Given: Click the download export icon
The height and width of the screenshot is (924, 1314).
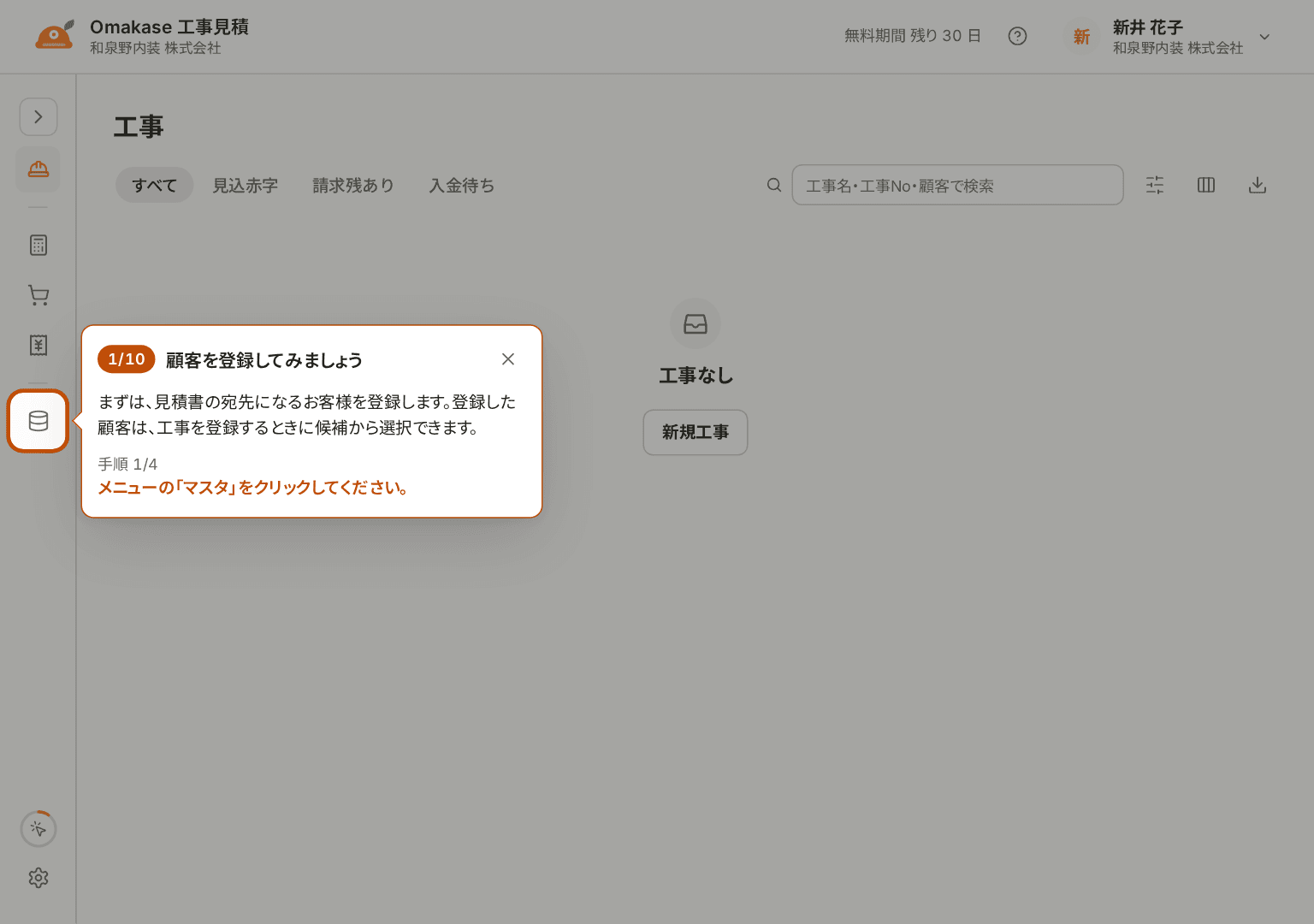Looking at the screenshot, I should 1258,185.
